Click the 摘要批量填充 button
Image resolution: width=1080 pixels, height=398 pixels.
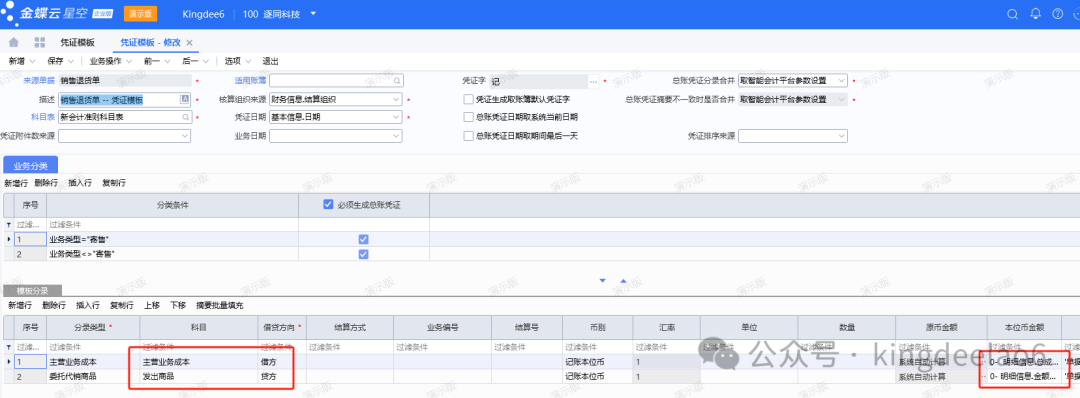pos(220,305)
